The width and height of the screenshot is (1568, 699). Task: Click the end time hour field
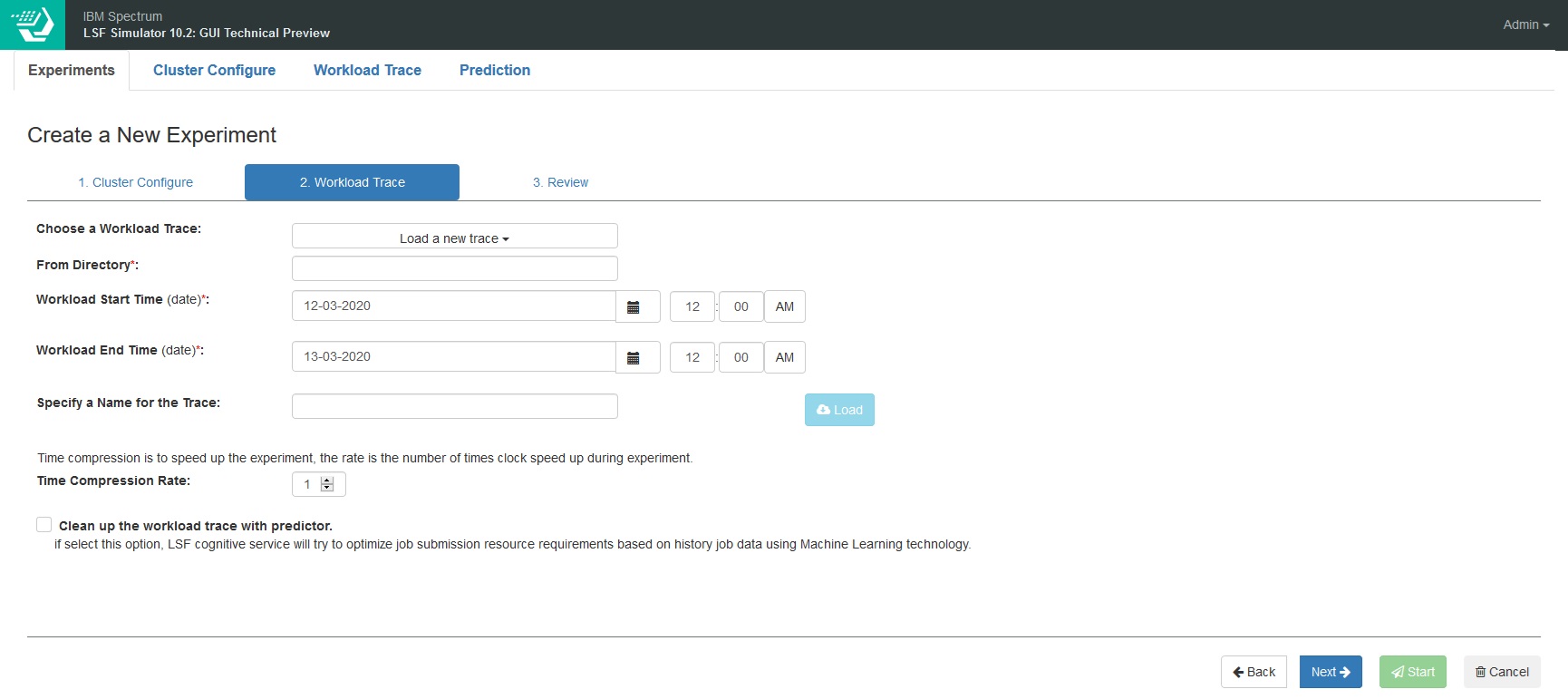tap(692, 357)
